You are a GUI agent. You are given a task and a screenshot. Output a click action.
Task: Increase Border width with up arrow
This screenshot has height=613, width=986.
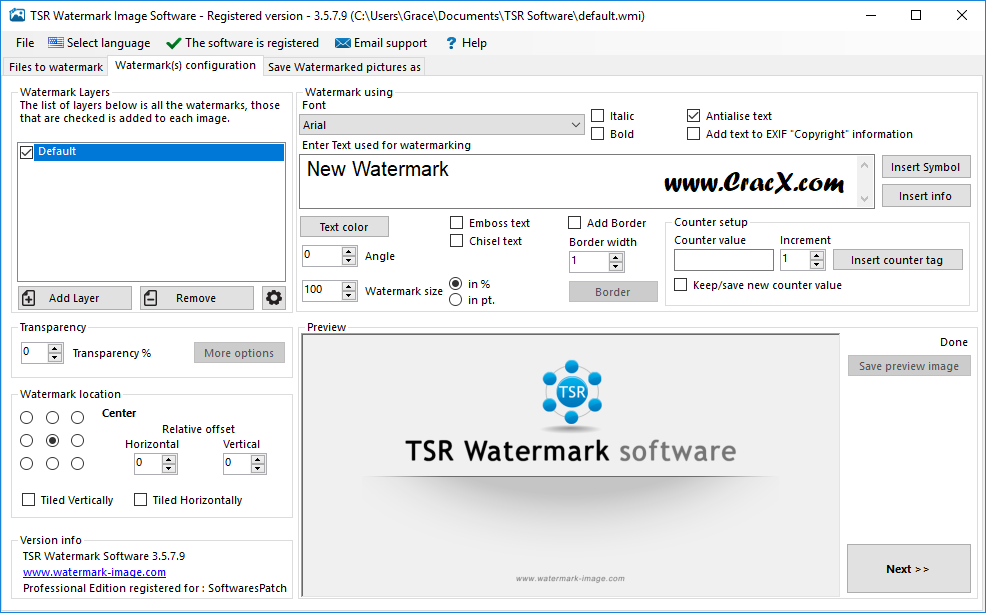click(x=616, y=257)
